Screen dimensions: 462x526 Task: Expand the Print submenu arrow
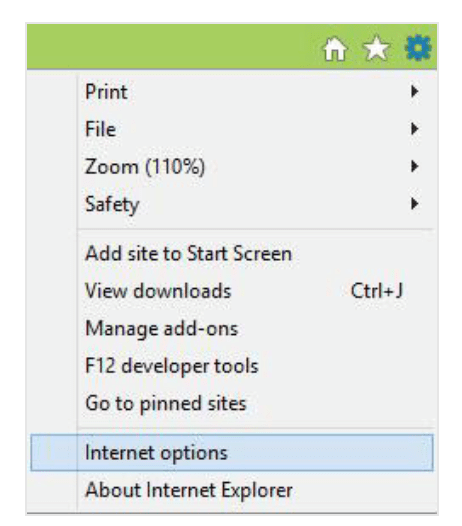click(x=415, y=91)
